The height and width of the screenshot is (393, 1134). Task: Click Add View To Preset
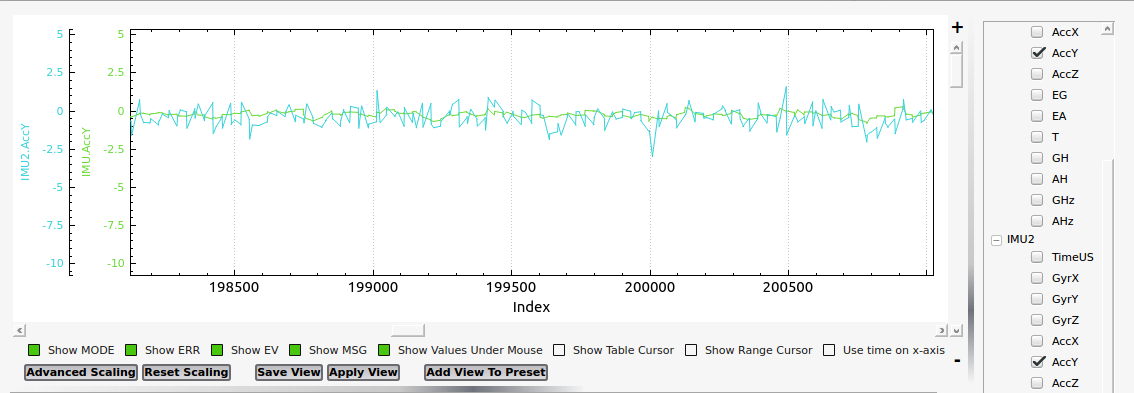[486, 372]
